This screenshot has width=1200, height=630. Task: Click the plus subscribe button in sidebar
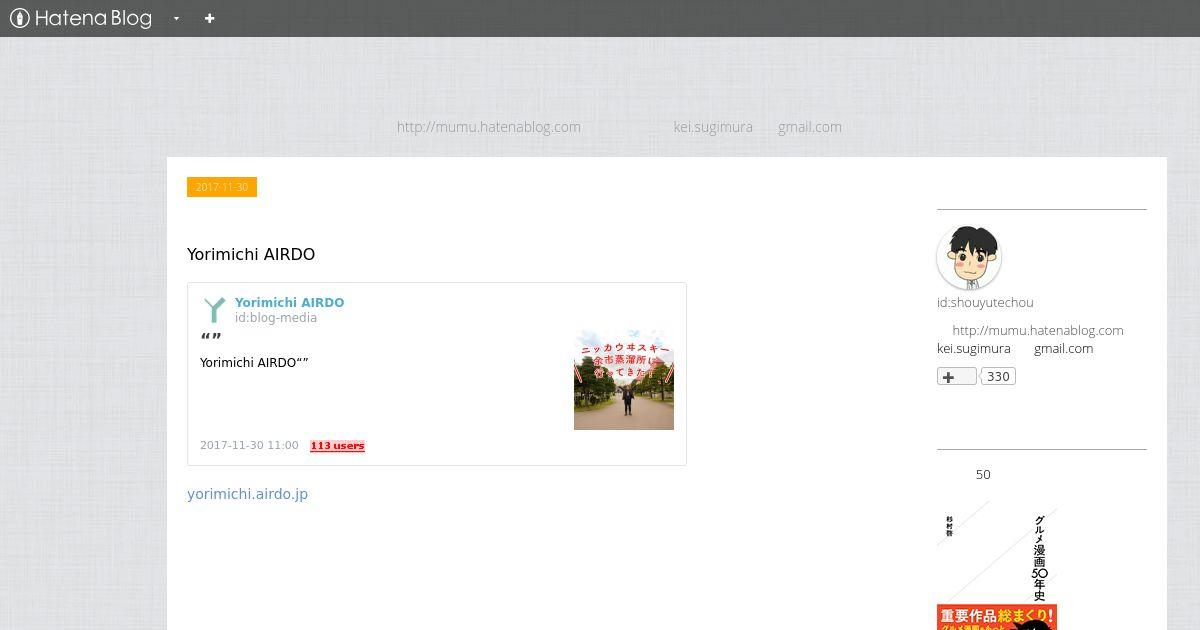(x=956, y=376)
